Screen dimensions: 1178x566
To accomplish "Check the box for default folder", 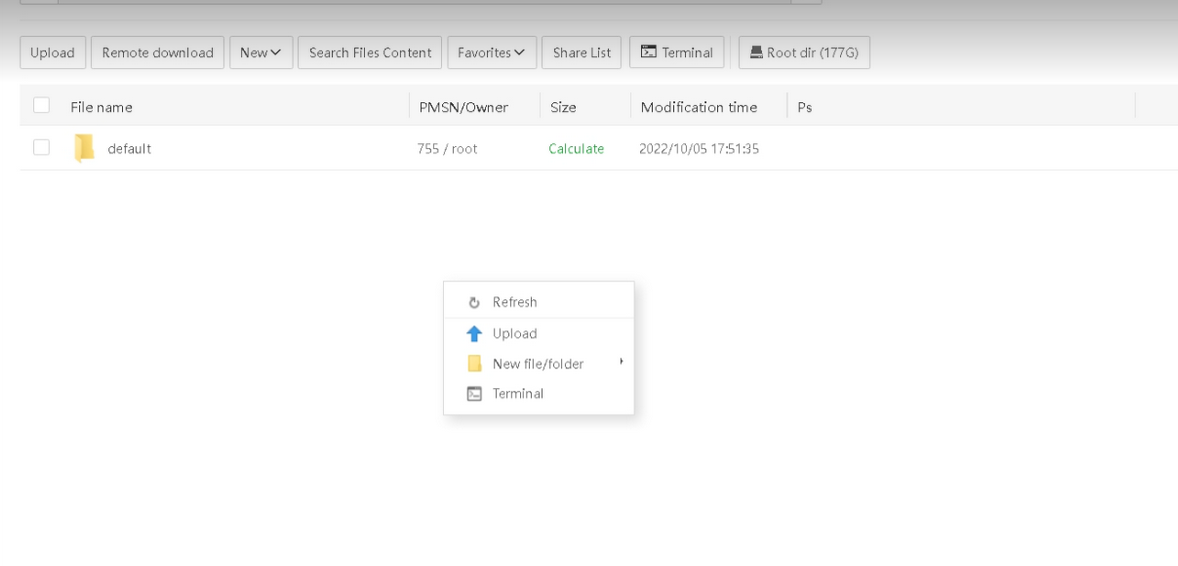I will (x=41, y=148).
